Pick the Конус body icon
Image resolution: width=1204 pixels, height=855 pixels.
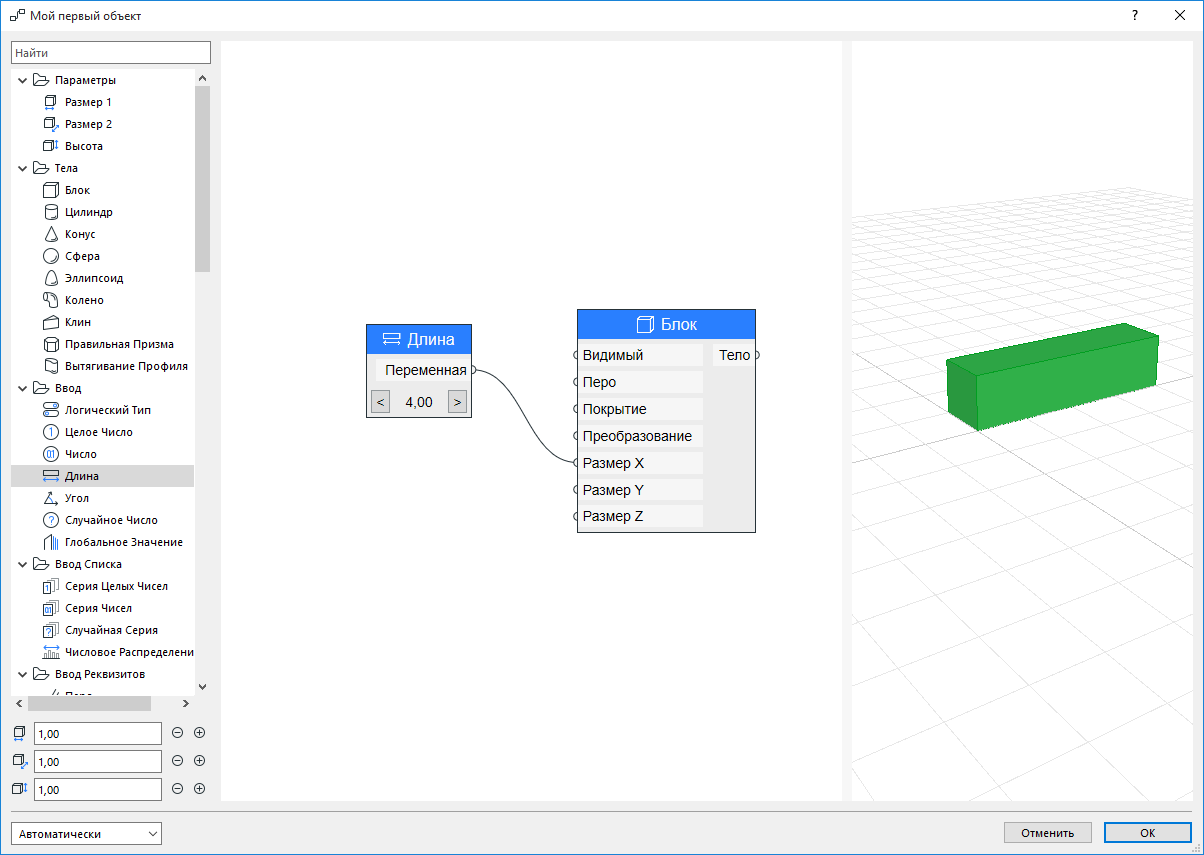[x=51, y=234]
